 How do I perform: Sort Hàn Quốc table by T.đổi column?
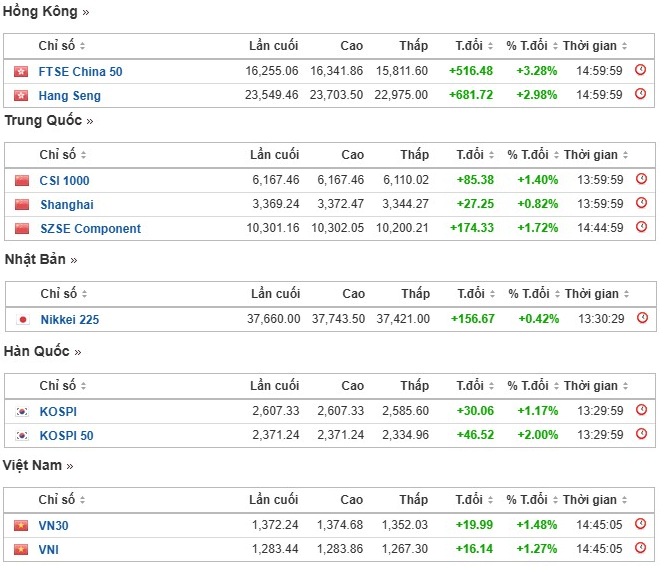(474, 386)
